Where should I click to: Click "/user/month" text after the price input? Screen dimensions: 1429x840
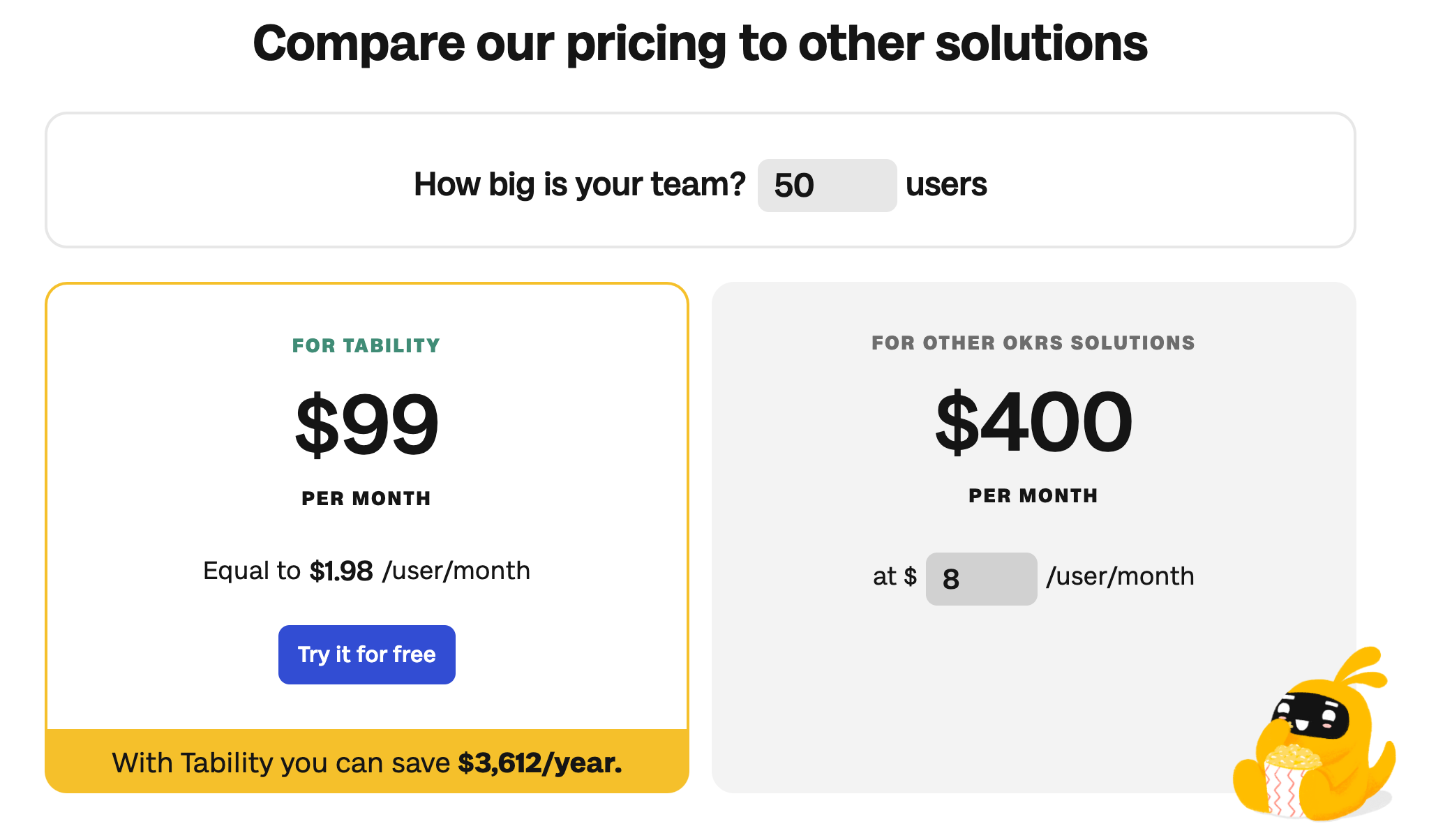[x=1120, y=576]
